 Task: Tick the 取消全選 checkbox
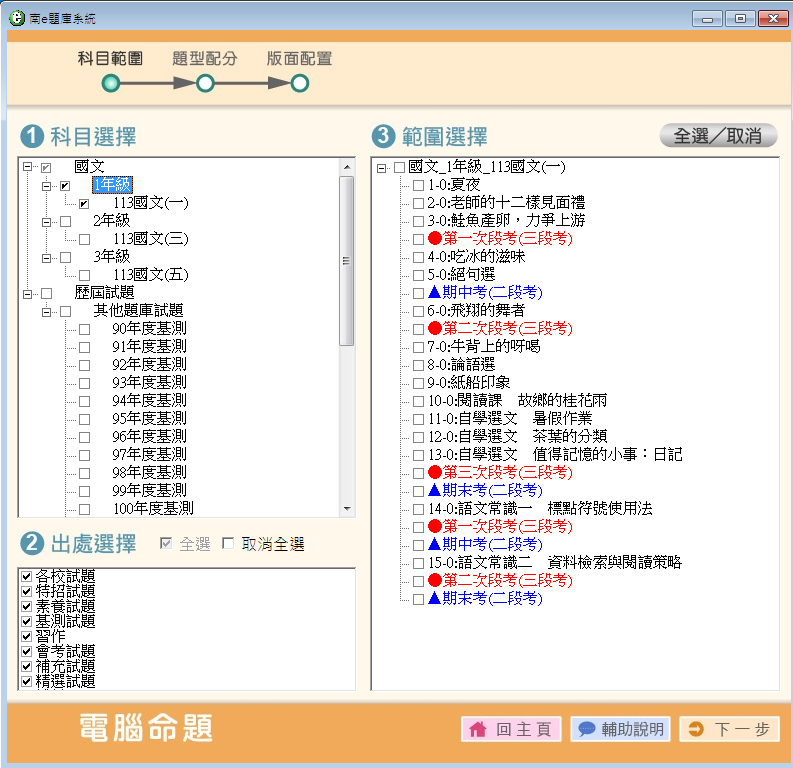coord(228,544)
